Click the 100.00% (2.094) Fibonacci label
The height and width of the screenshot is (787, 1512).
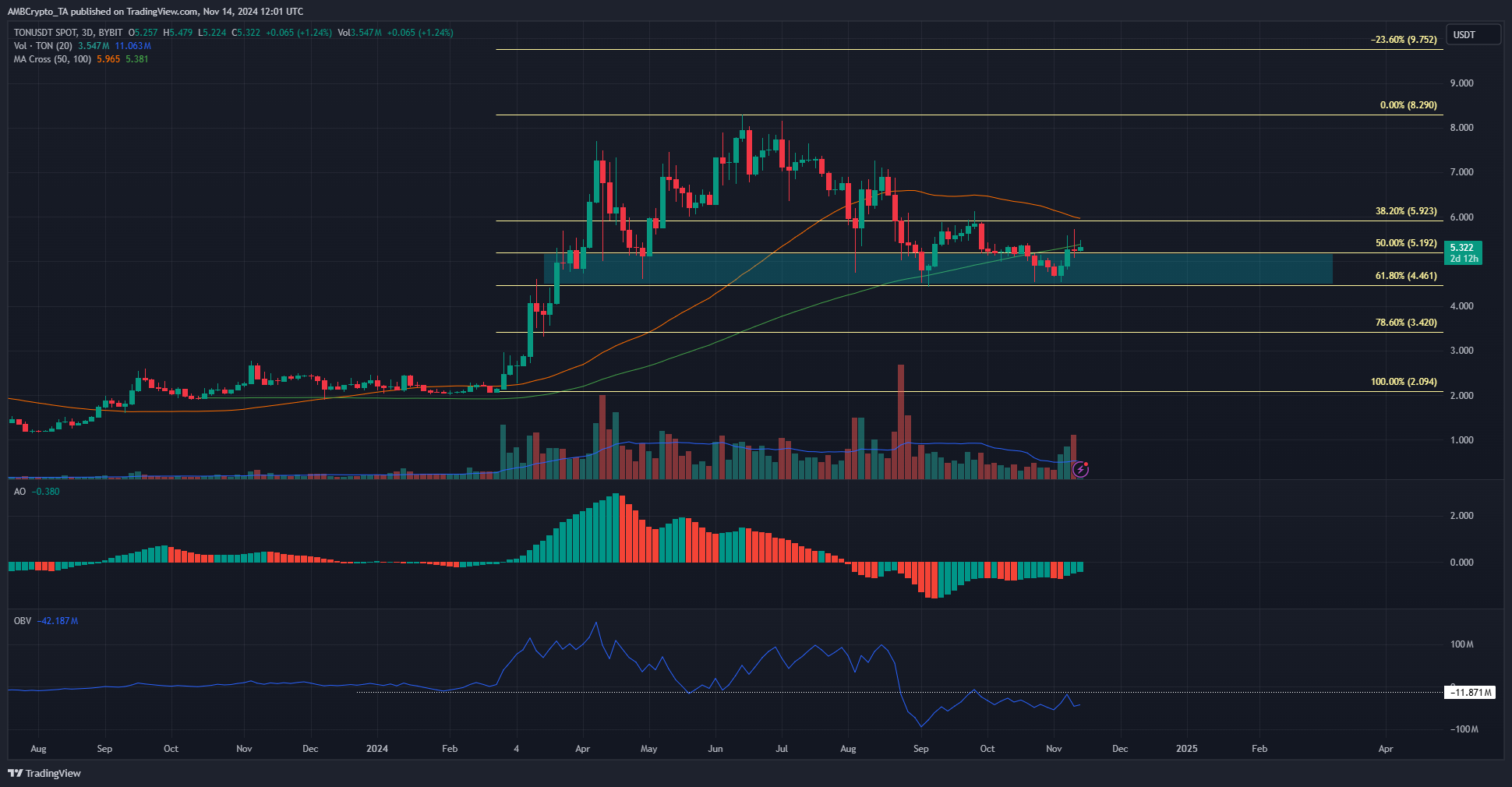(x=1403, y=382)
